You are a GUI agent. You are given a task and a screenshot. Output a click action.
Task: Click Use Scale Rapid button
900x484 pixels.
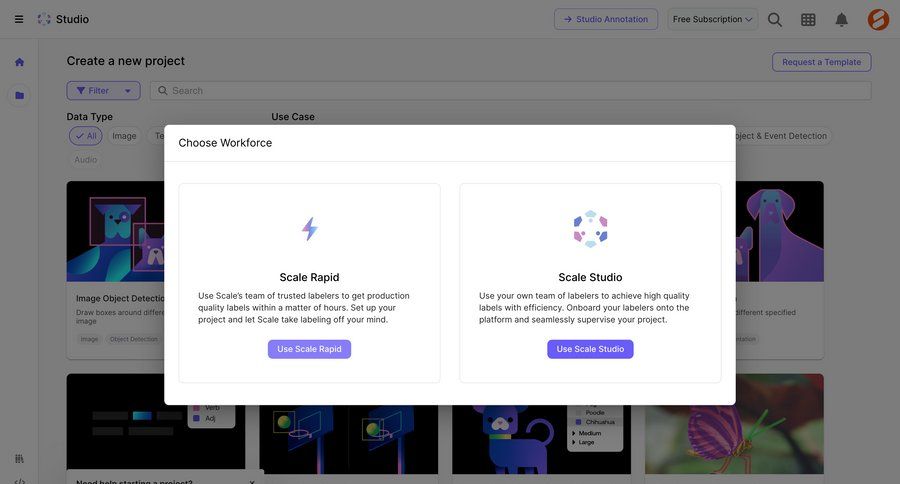coord(309,349)
